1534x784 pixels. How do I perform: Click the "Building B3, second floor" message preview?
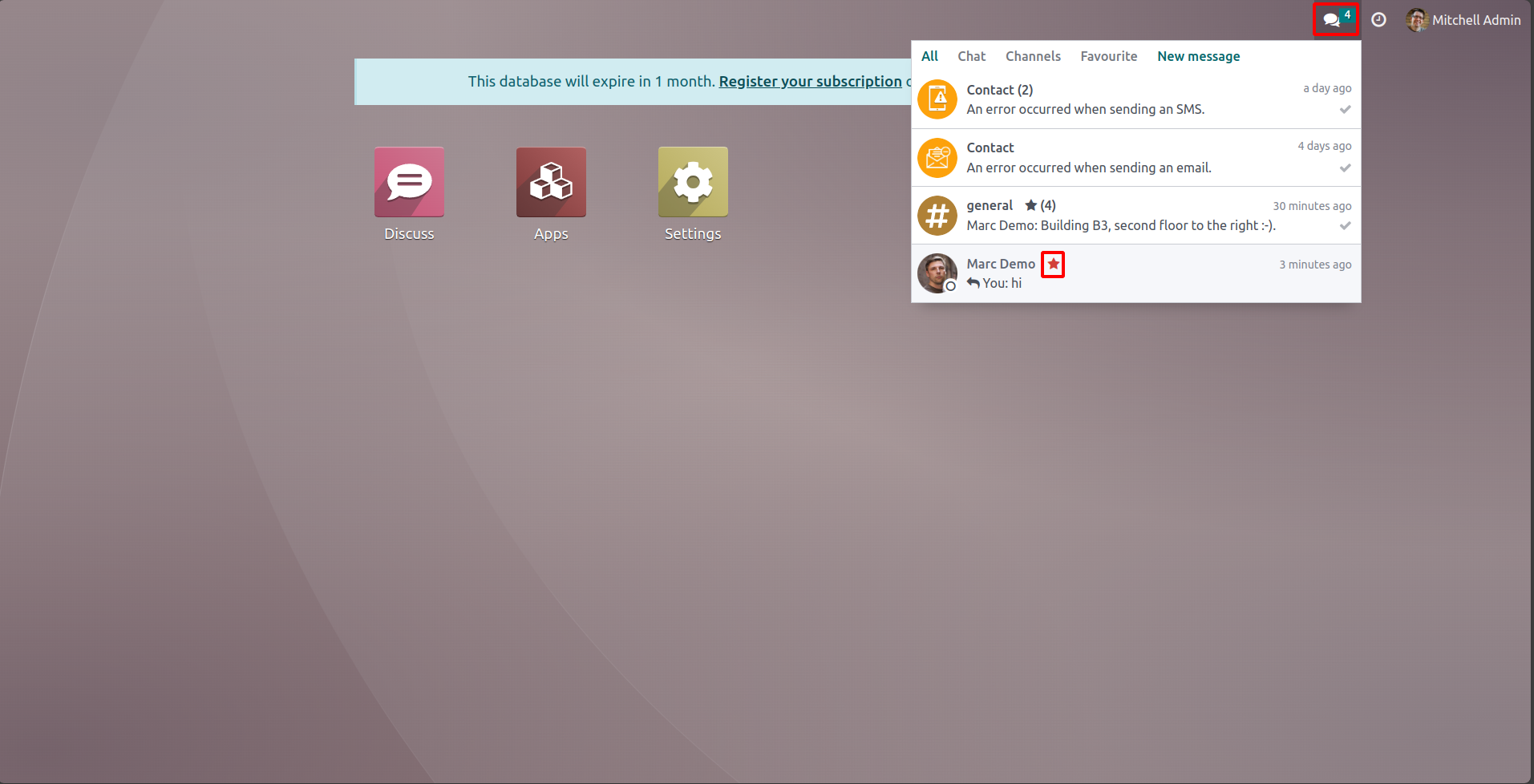tap(1120, 225)
